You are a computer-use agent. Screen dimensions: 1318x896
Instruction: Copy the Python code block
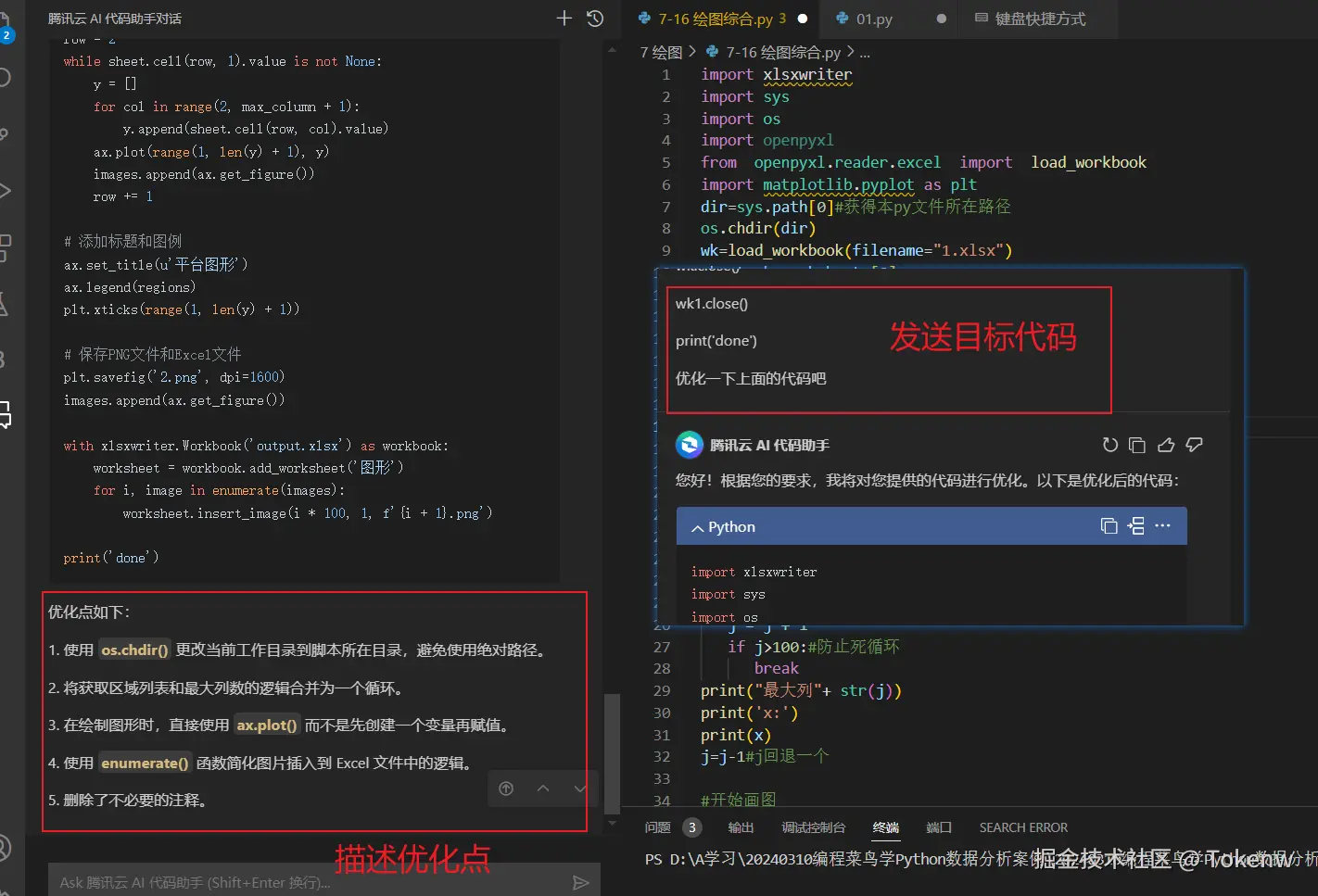(x=1109, y=526)
